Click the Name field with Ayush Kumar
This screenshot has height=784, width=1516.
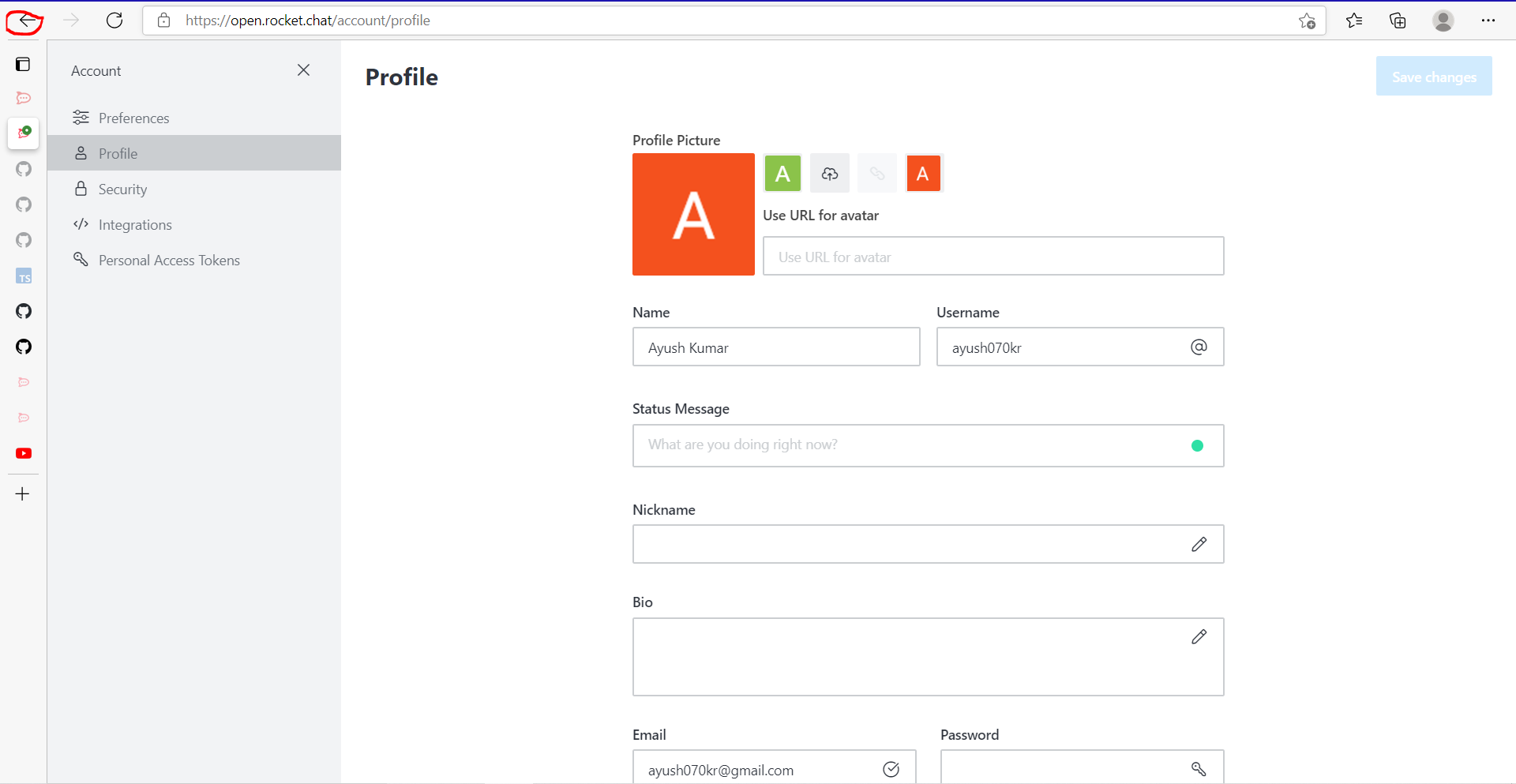click(x=776, y=347)
